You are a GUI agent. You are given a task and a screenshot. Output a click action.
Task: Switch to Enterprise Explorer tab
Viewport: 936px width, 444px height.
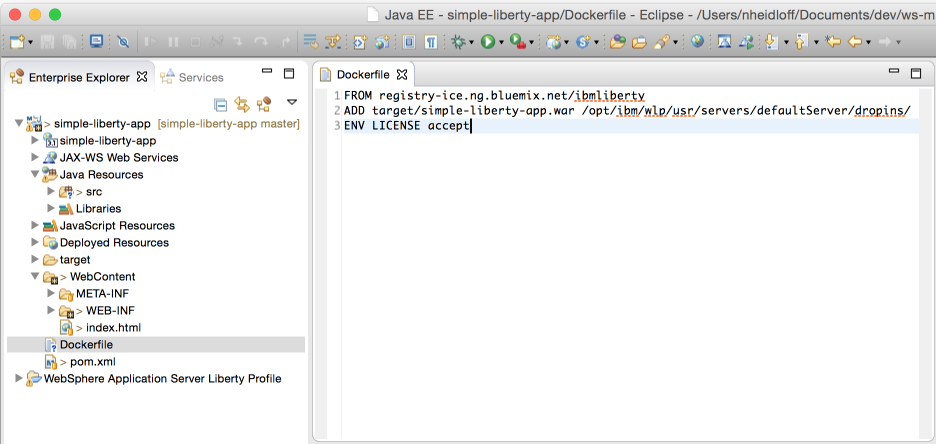click(79, 77)
